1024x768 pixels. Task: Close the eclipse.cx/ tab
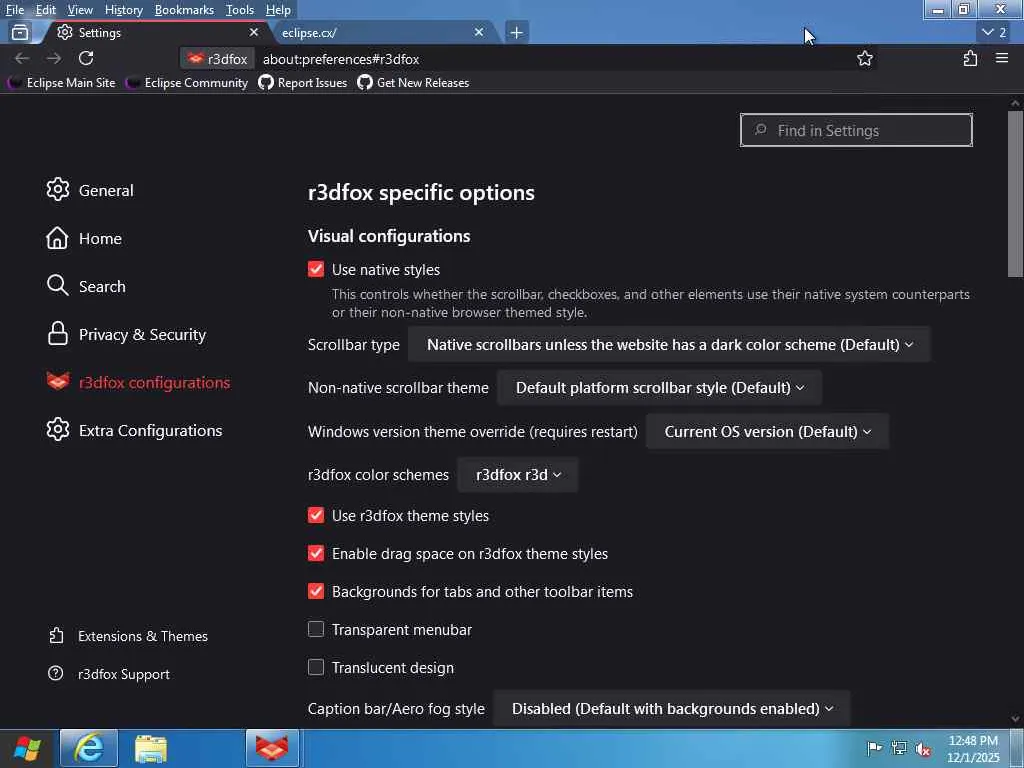click(479, 32)
